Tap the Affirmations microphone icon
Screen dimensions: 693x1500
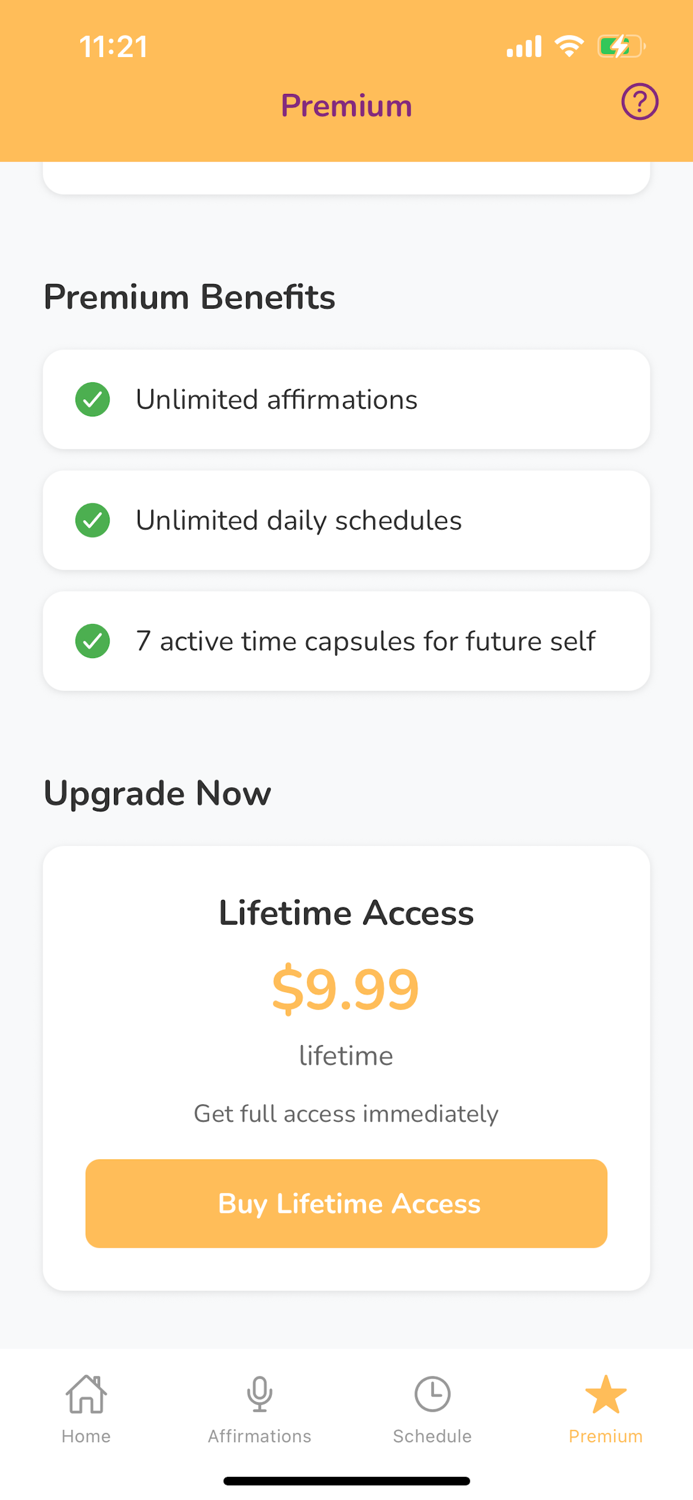[x=259, y=1392]
